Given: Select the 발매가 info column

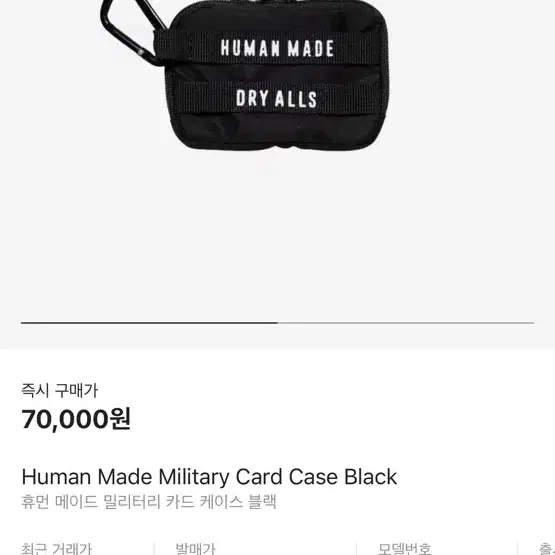Looking at the screenshot, I should (x=195, y=548).
